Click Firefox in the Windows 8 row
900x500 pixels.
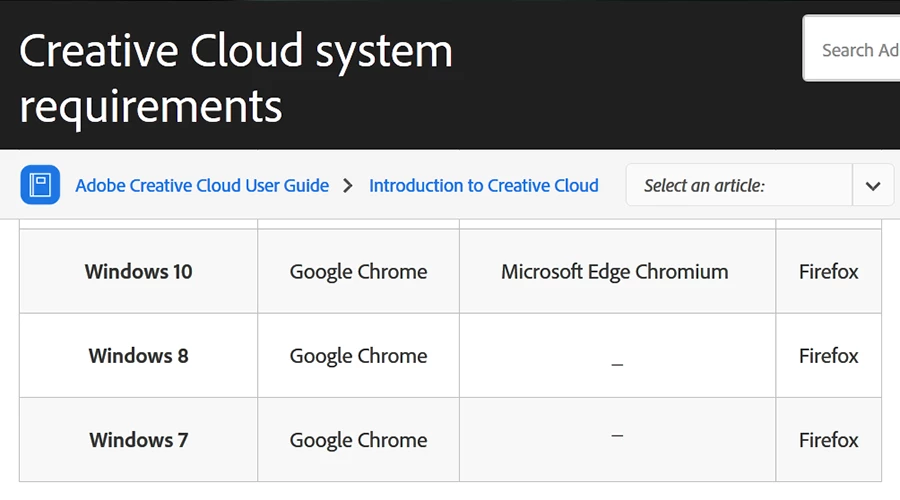[828, 355]
